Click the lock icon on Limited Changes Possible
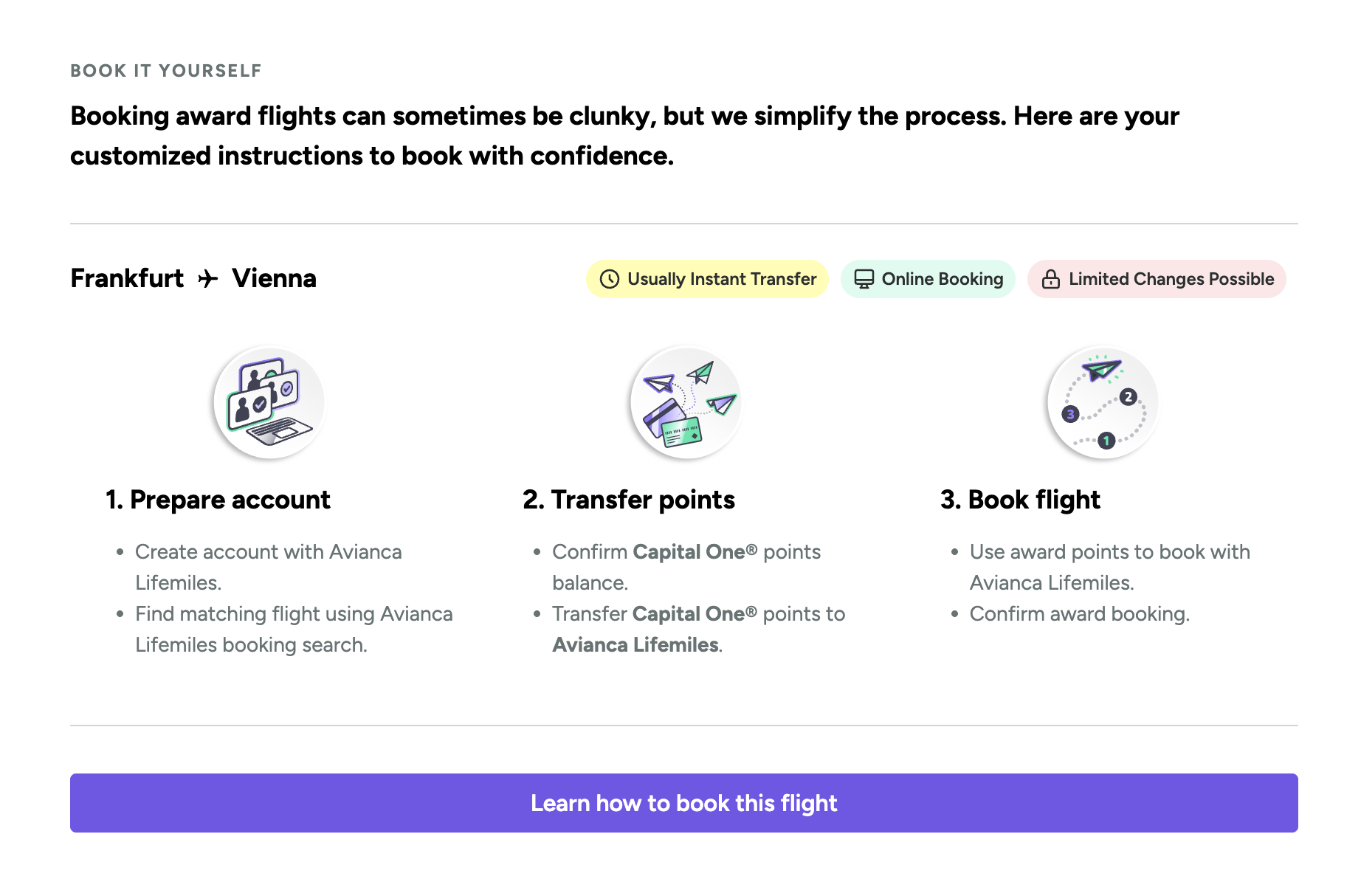This screenshot has width=1361, height=896. (x=1051, y=279)
